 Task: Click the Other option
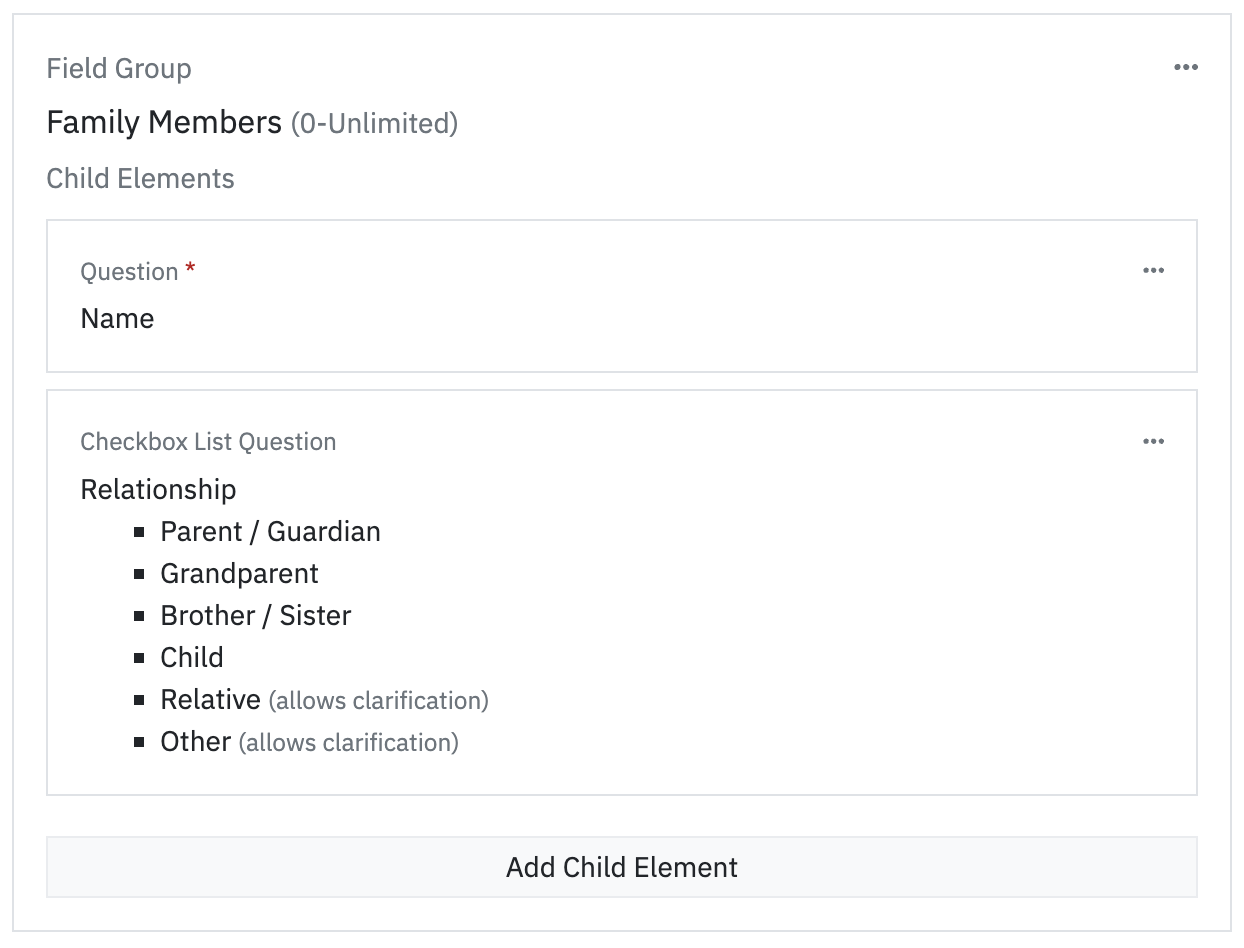point(196,741)
